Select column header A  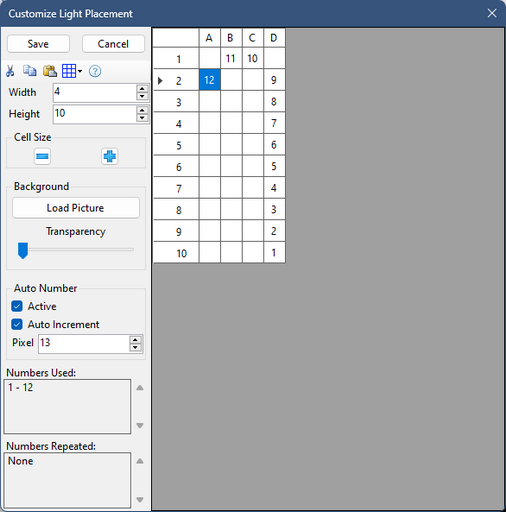click(209, 38)
